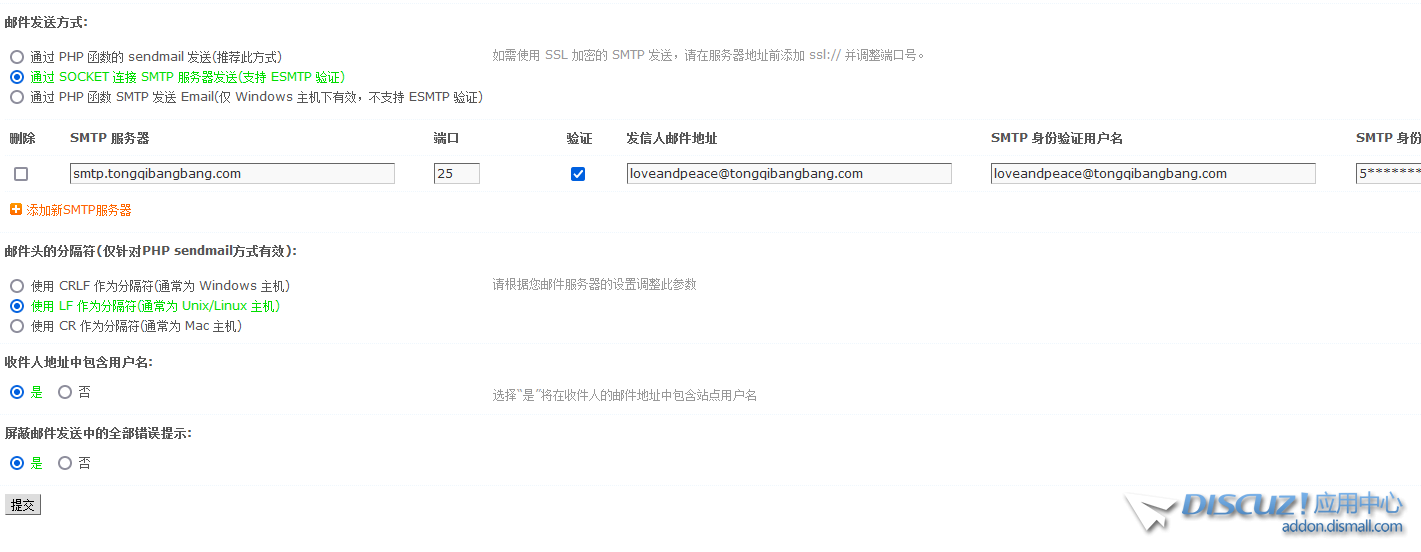
Task: Choose CR as mail header separator
Action: 17,326
